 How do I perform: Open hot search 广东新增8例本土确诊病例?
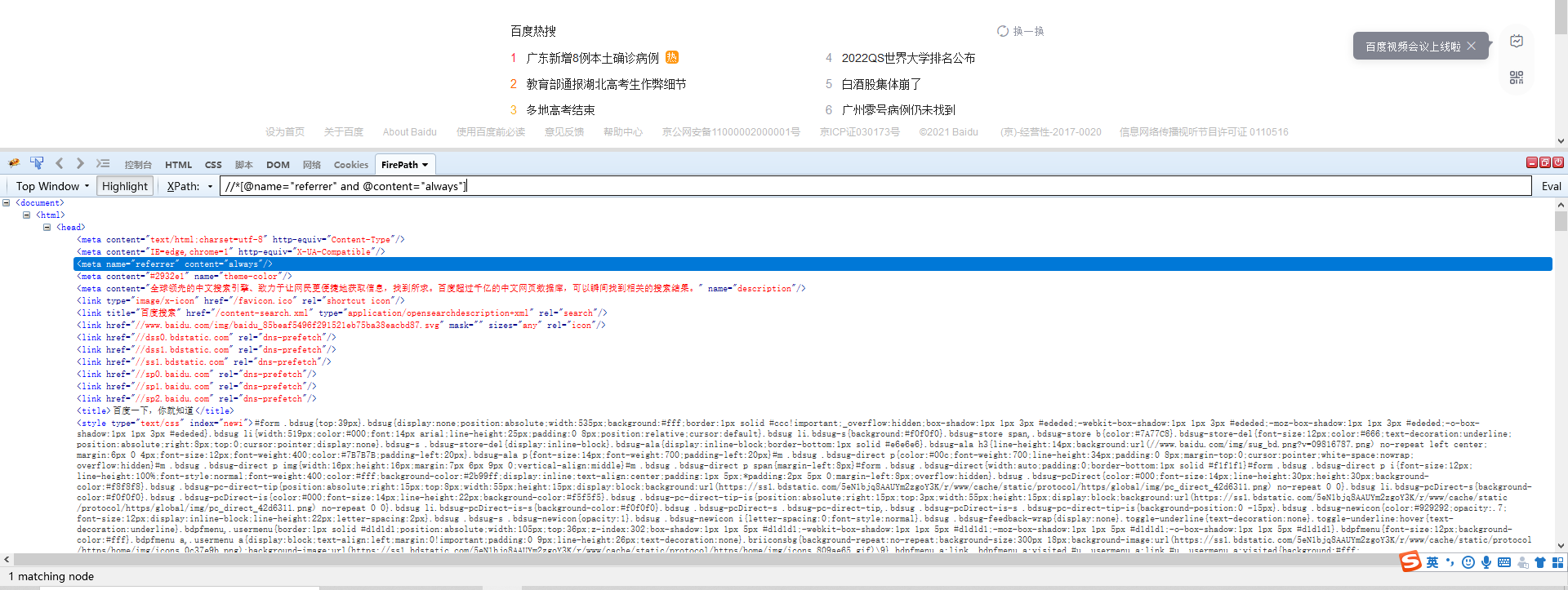tap(593, 58)
